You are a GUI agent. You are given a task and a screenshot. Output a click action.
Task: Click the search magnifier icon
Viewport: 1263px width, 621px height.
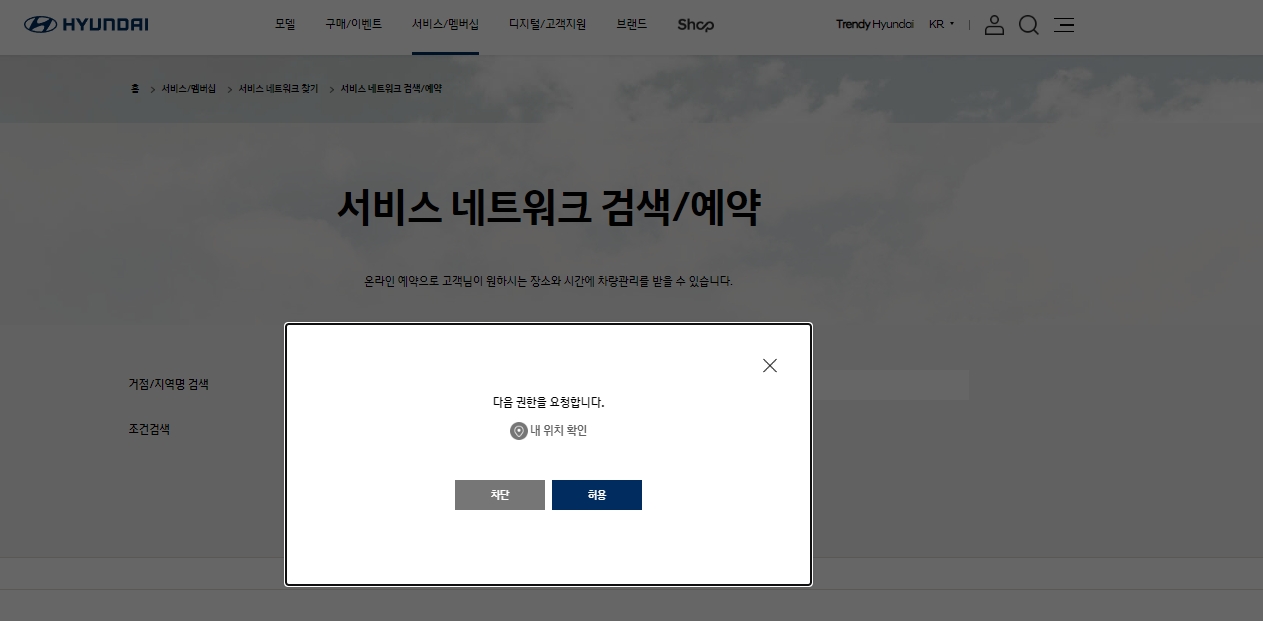pos(1029,25)
